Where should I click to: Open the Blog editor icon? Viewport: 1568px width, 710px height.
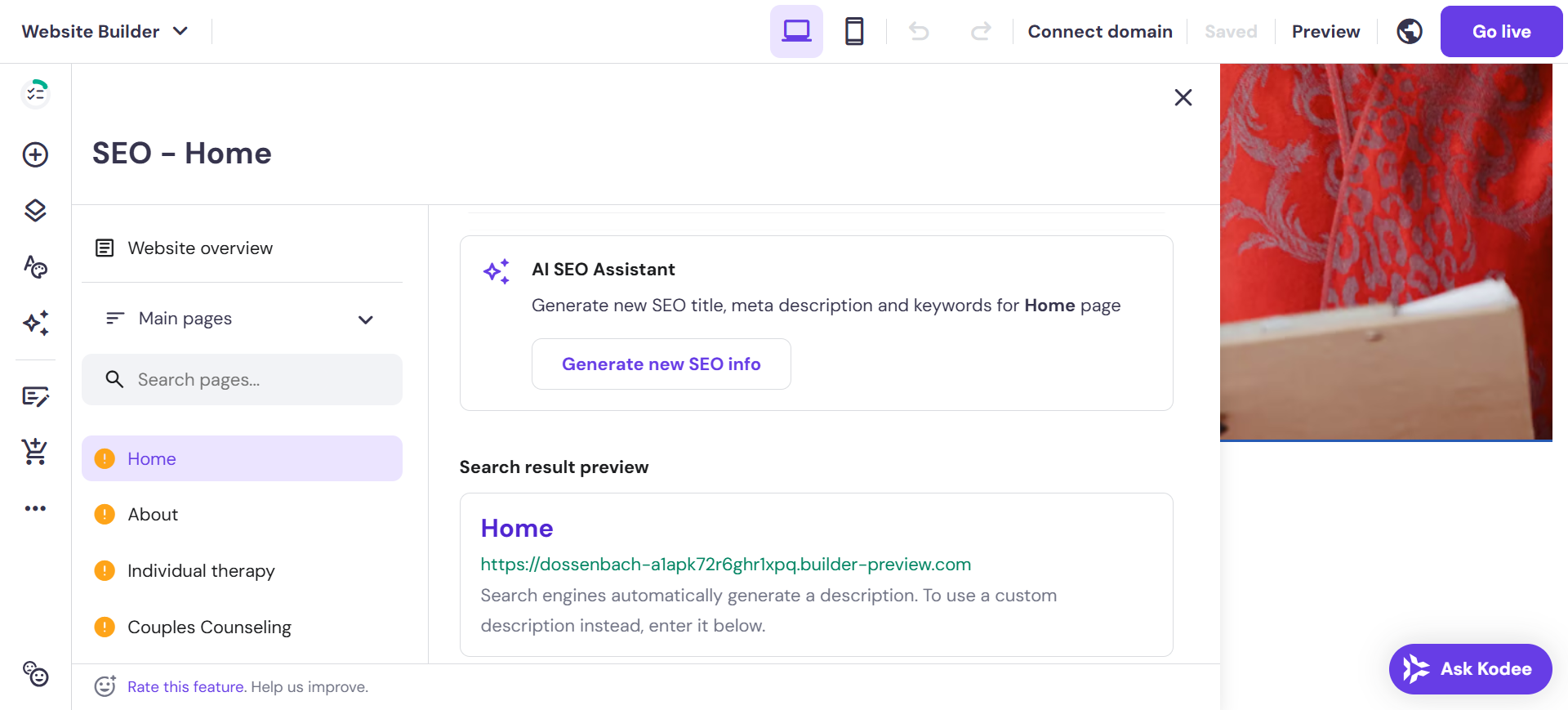(35, 396)
